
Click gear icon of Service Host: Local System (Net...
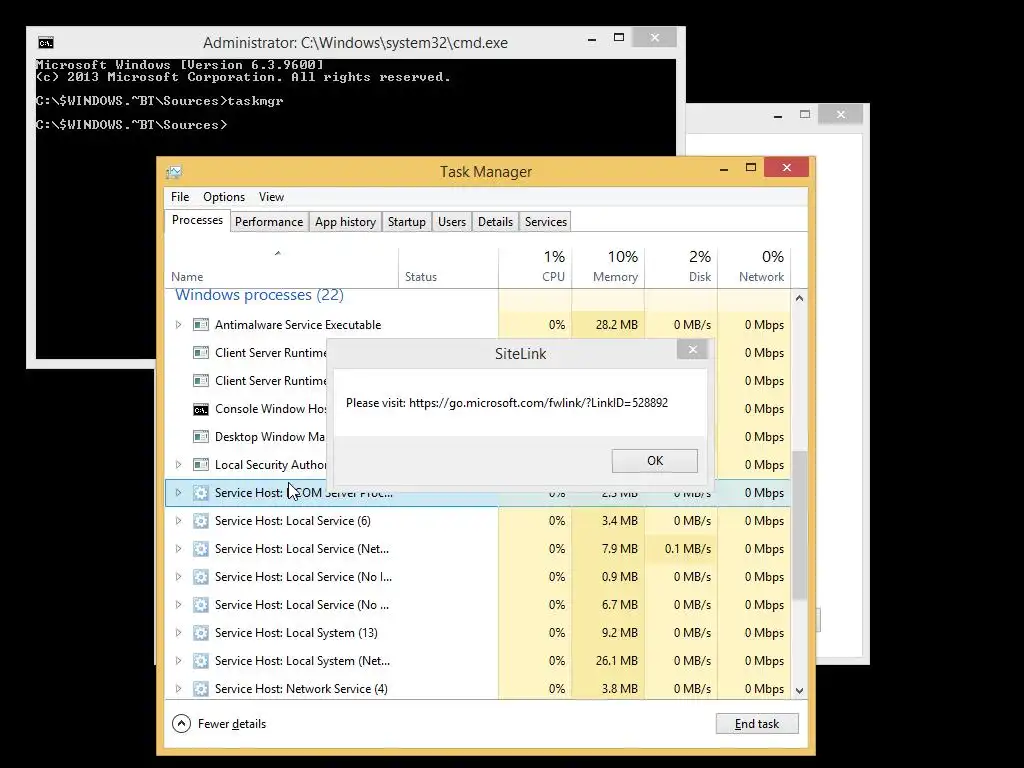tap(201, 661)
